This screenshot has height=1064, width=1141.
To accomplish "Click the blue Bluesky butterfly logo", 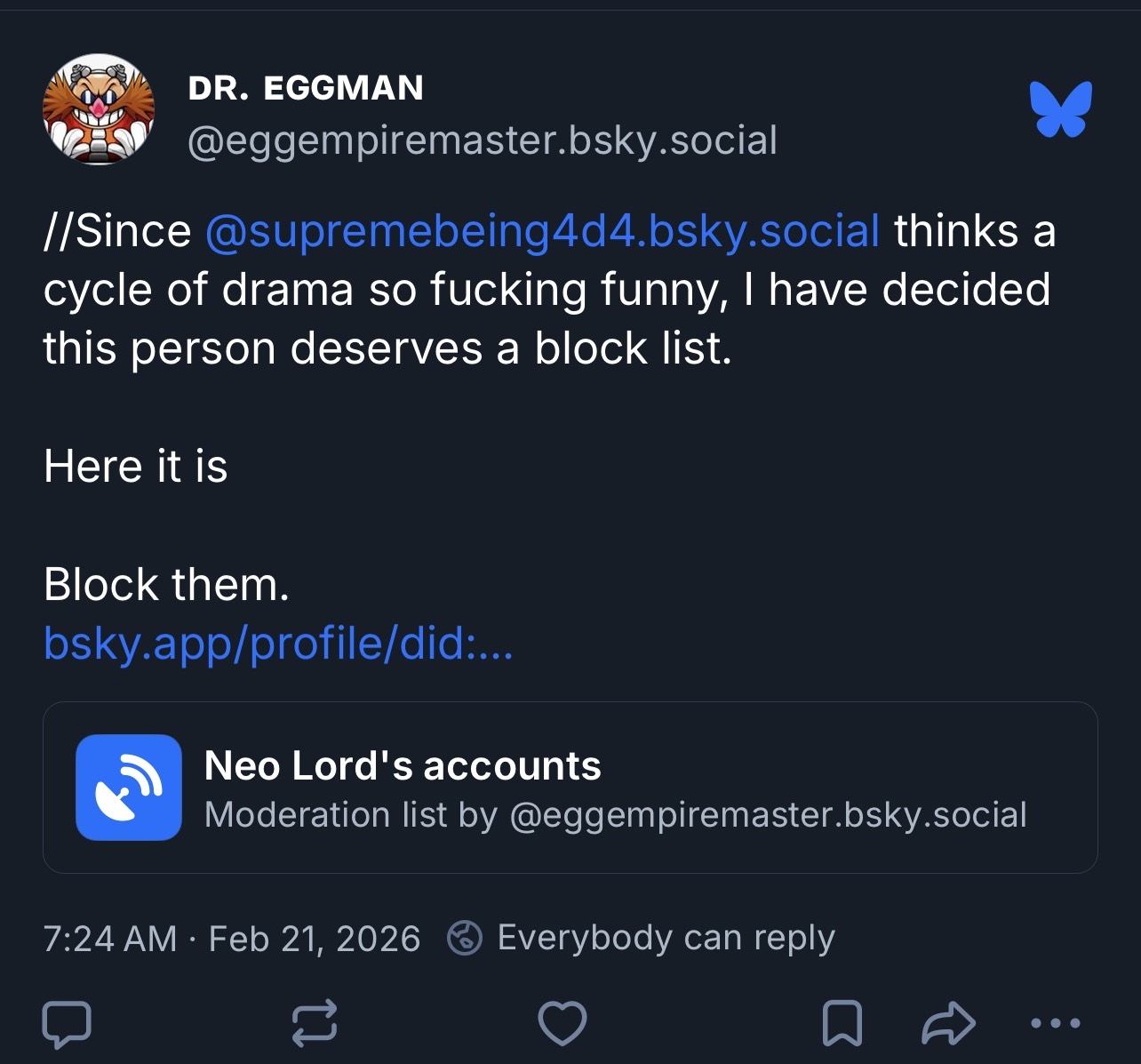I will click(x=1060, y=109).
